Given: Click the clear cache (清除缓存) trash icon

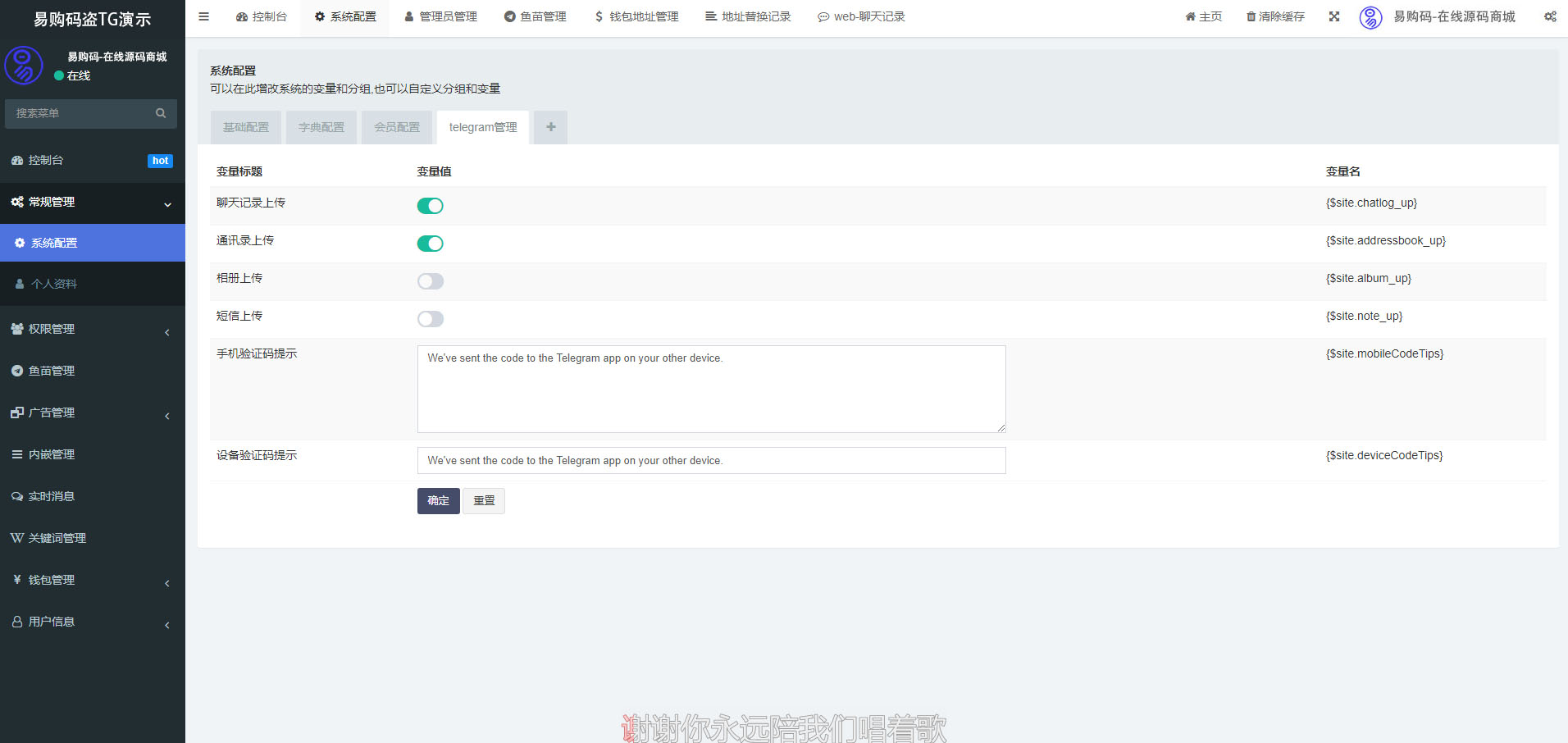Looking at the screenshot, I should point(1251,16).
